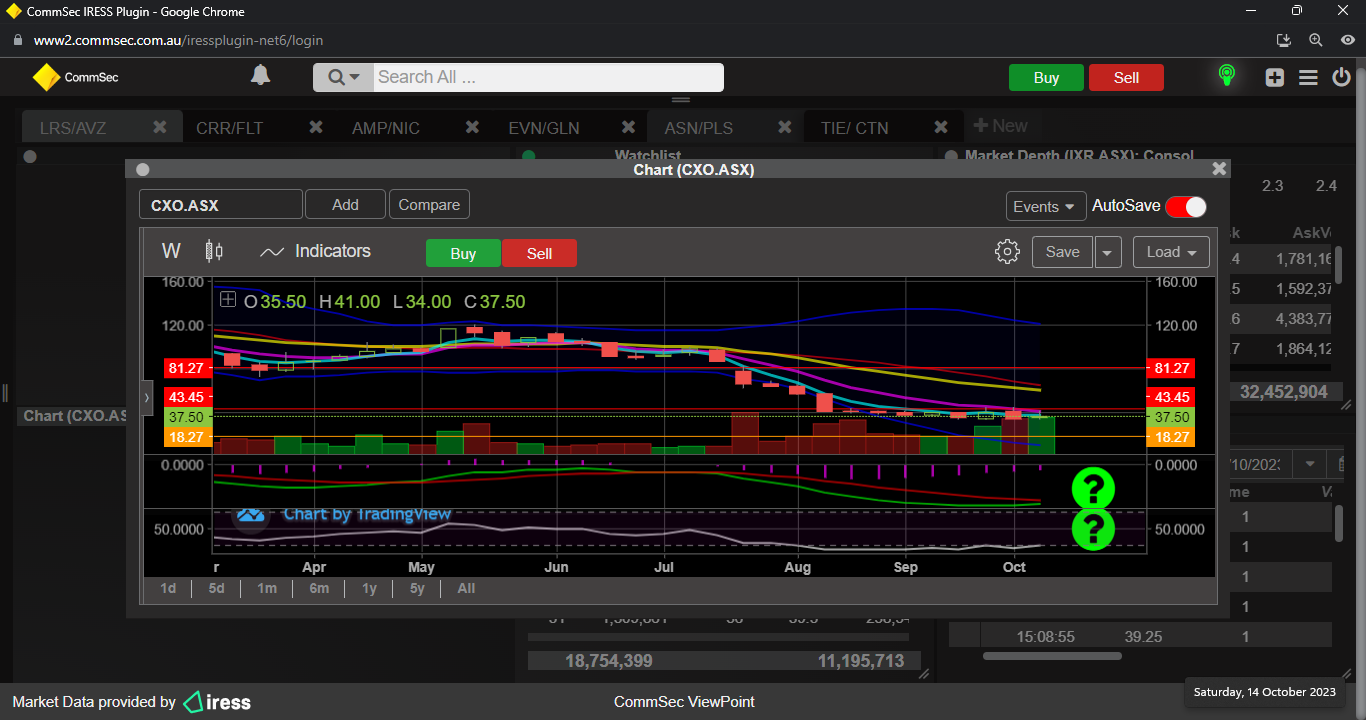Click the CommSec logo
The height and width of the screenshot is (720, 1366).
click(75, 77)
